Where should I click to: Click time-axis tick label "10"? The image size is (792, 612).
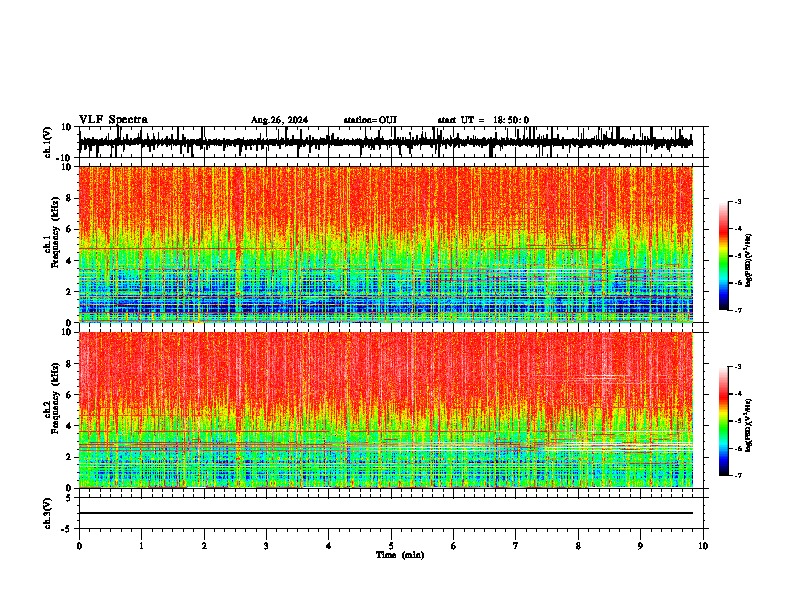point(703,546)
